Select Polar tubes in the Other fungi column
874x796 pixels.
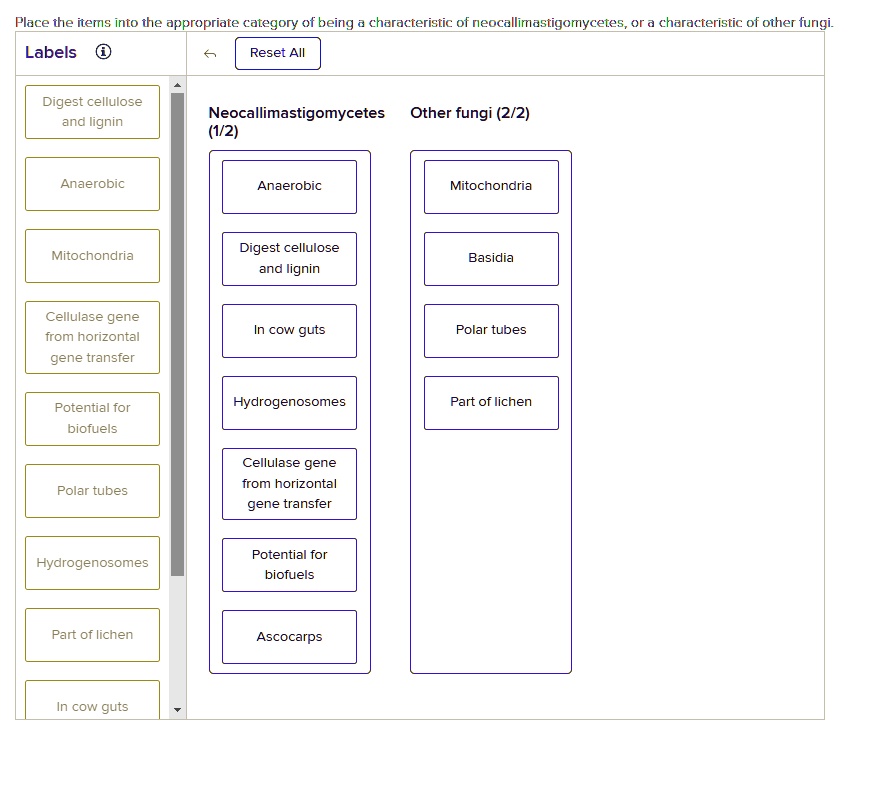(x=491, y=331)
